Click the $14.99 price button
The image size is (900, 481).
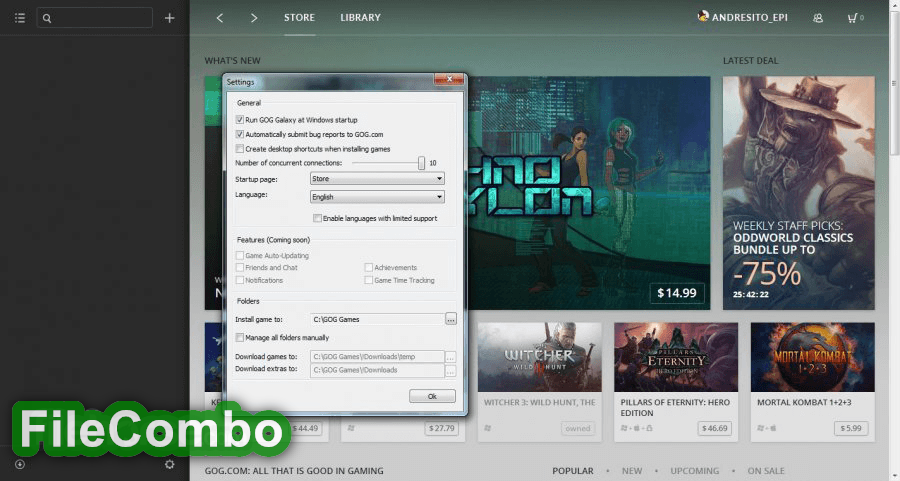click(x=677, y=293)
